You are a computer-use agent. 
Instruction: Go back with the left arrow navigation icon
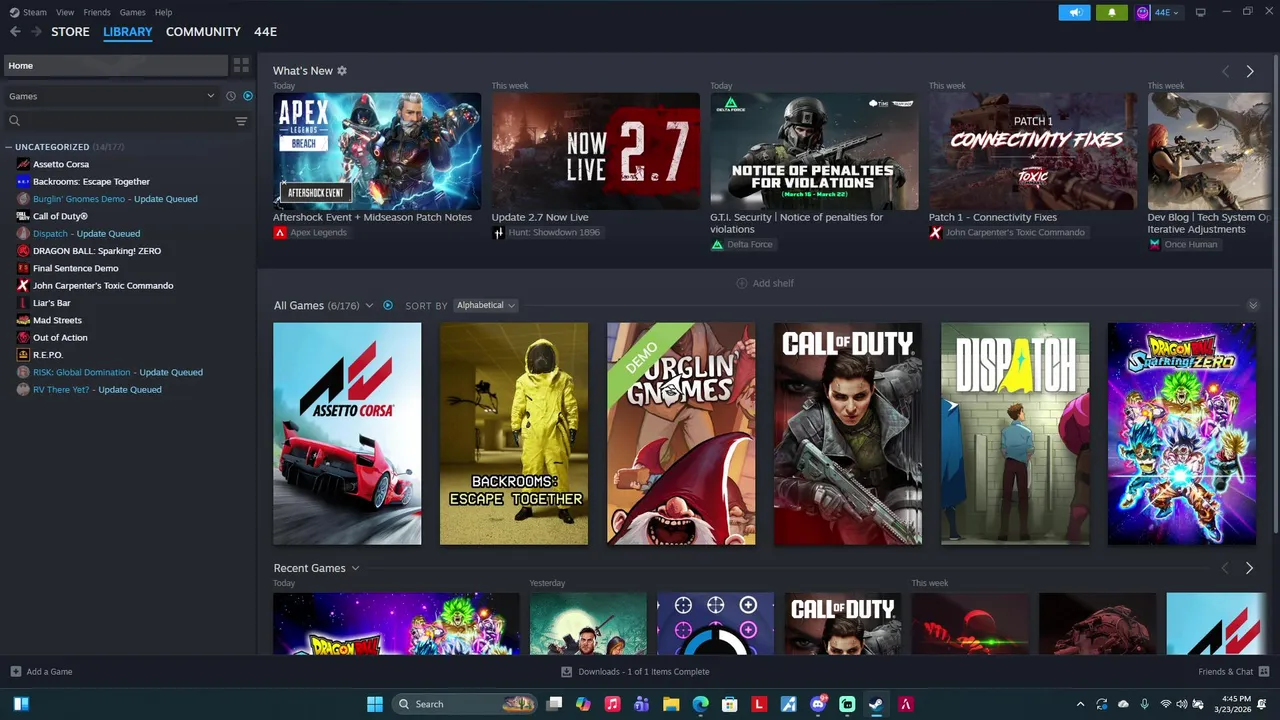[15, 32]
